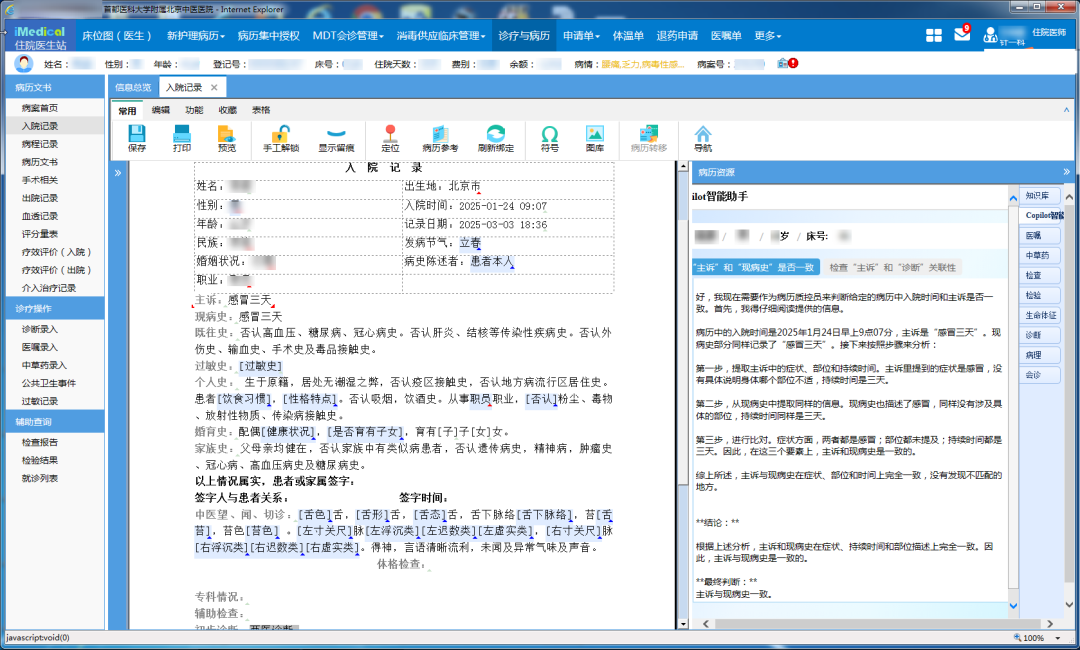Close the 入院记录 tab
Image resolution: width=1080 pixels, height=650 pixels.
click(214, 88)
